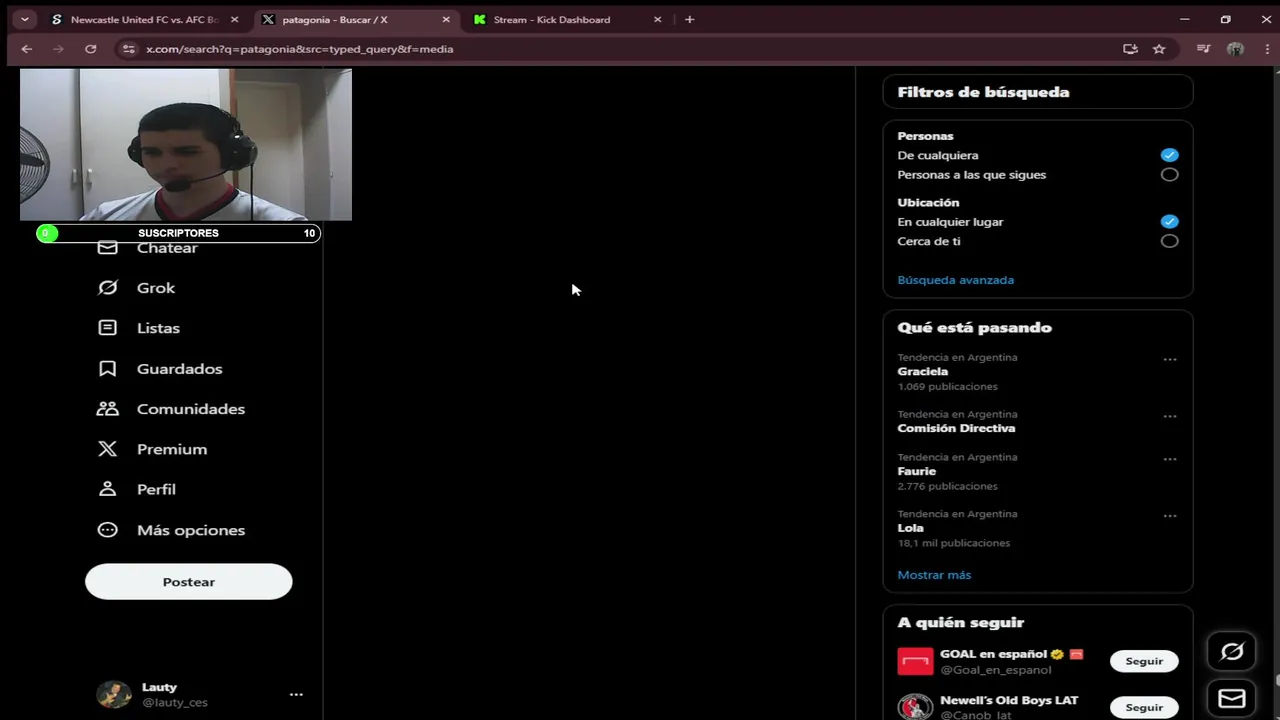
Task: Open the media control icon in toolbar
Action: [x=1204, y=49]
